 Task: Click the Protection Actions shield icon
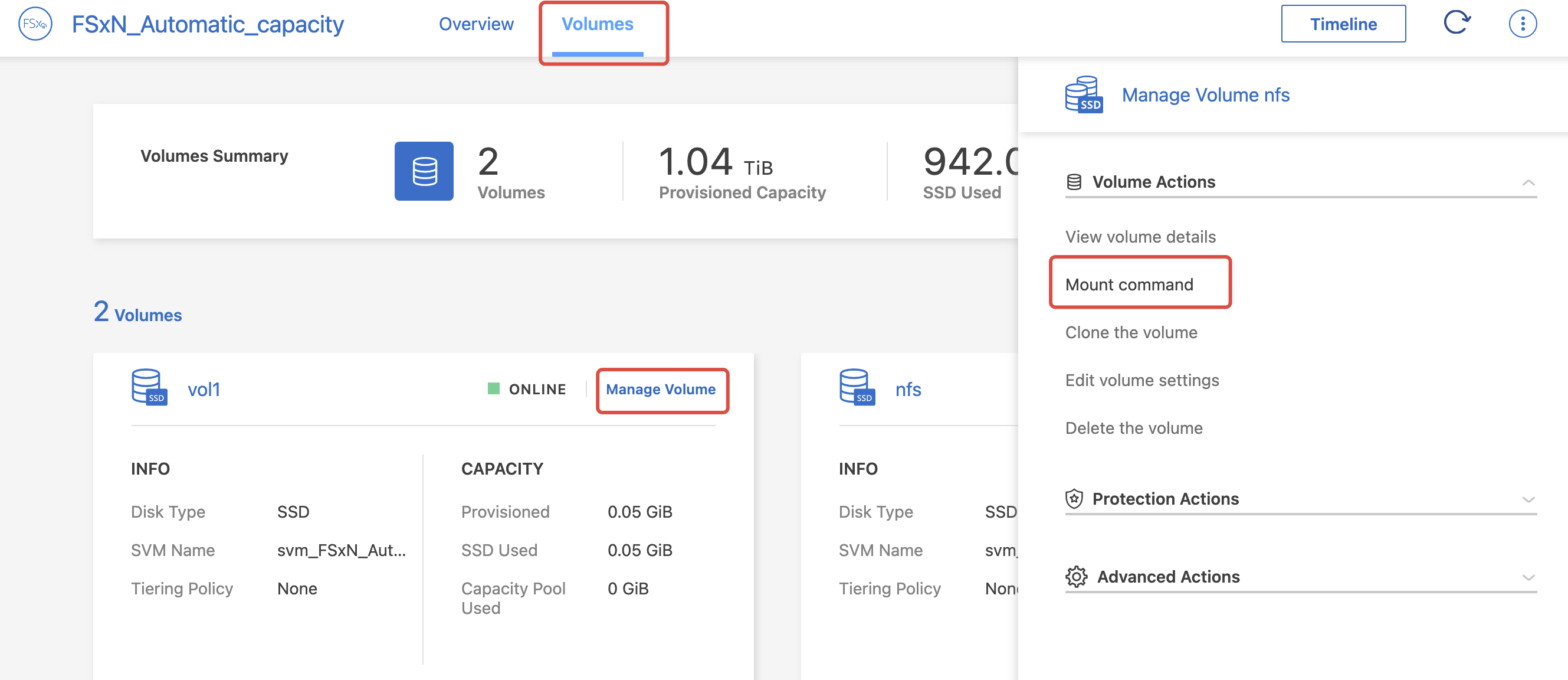click(x=1074, y=498)
